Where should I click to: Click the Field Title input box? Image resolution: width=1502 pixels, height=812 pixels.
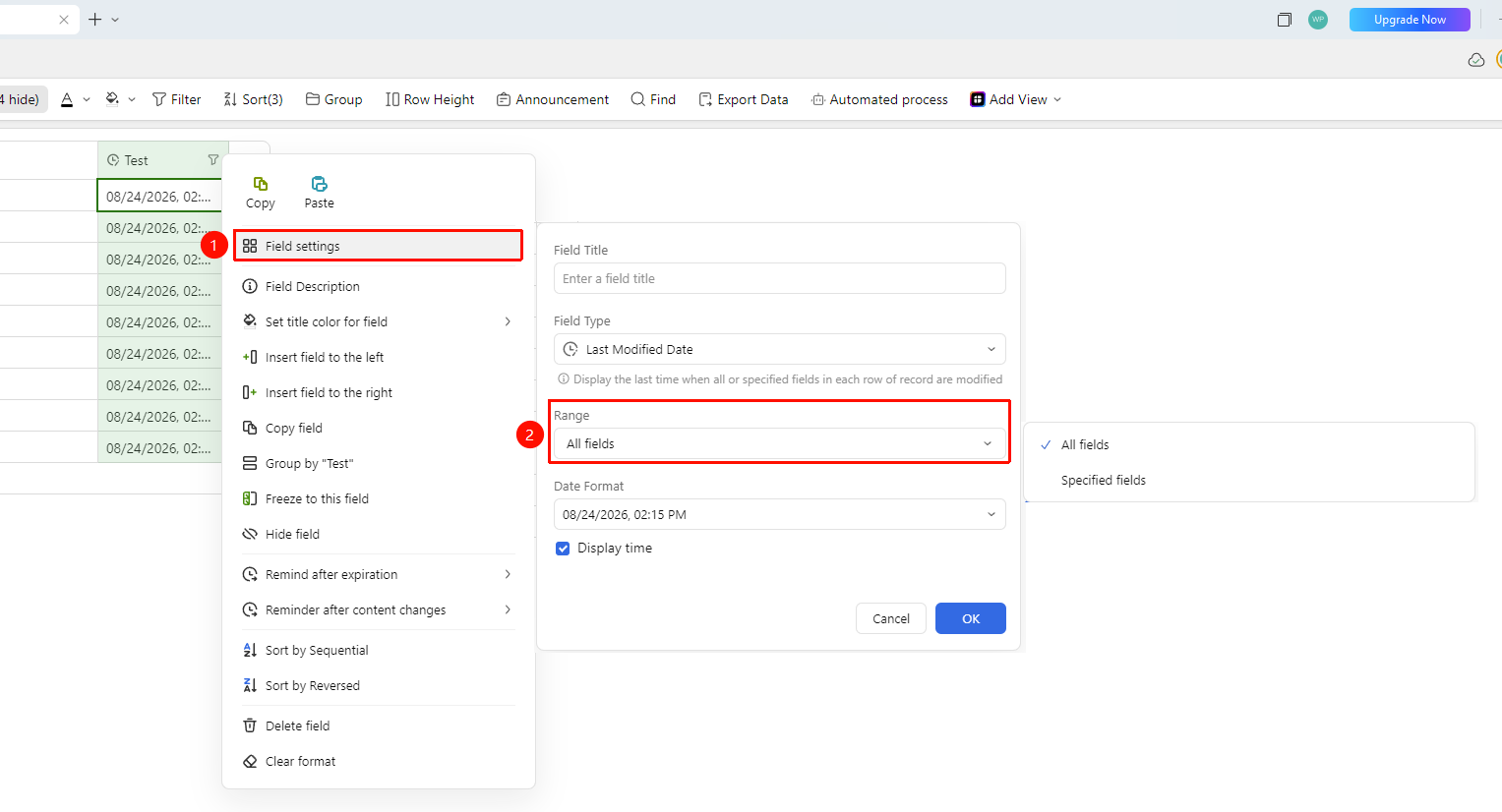point(780,278)
